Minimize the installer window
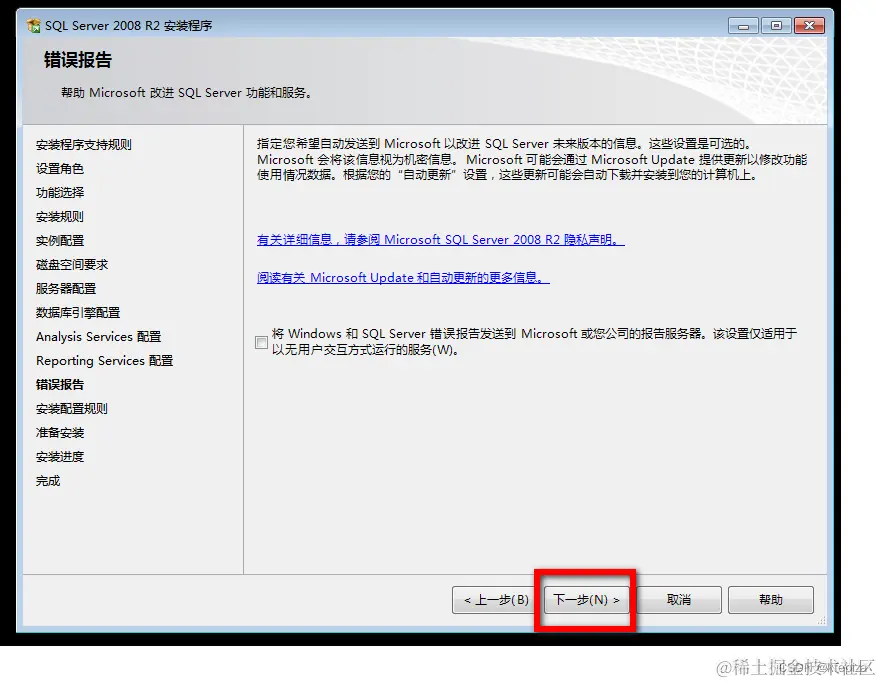The width and height of the screenshot is (882, 684). (743, 26)
